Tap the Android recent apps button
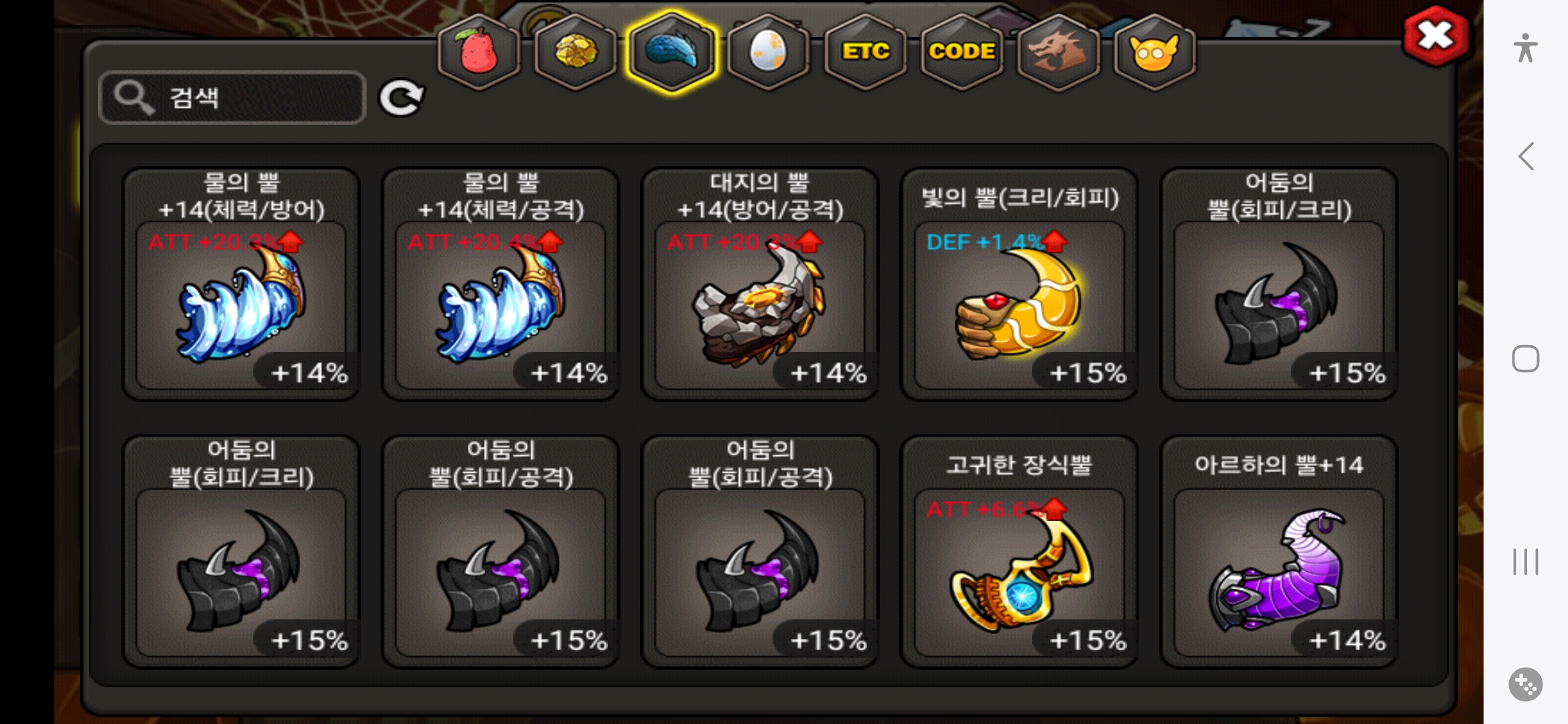 (x=1526, y=562)
